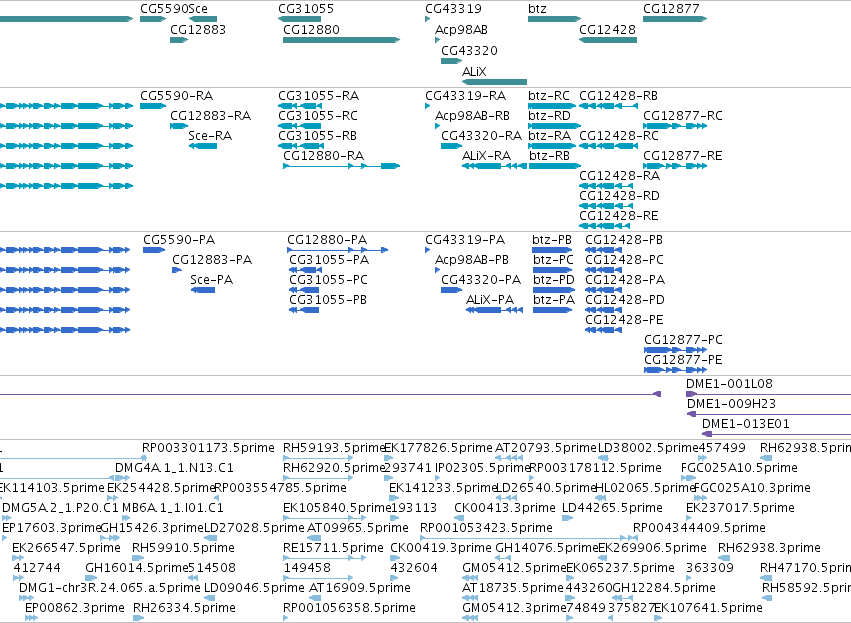Select the AT20793.5prime EST label

(546, 448)
